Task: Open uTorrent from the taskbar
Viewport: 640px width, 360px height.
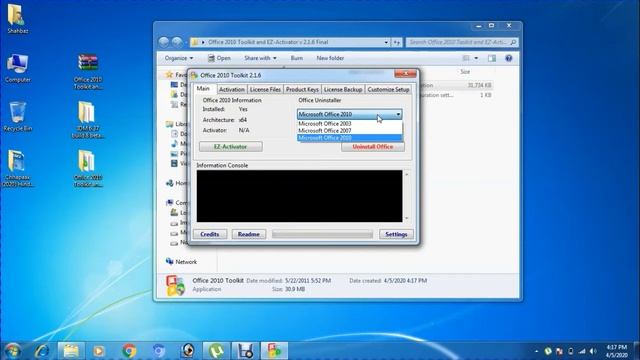Action: tap(216, 351)
